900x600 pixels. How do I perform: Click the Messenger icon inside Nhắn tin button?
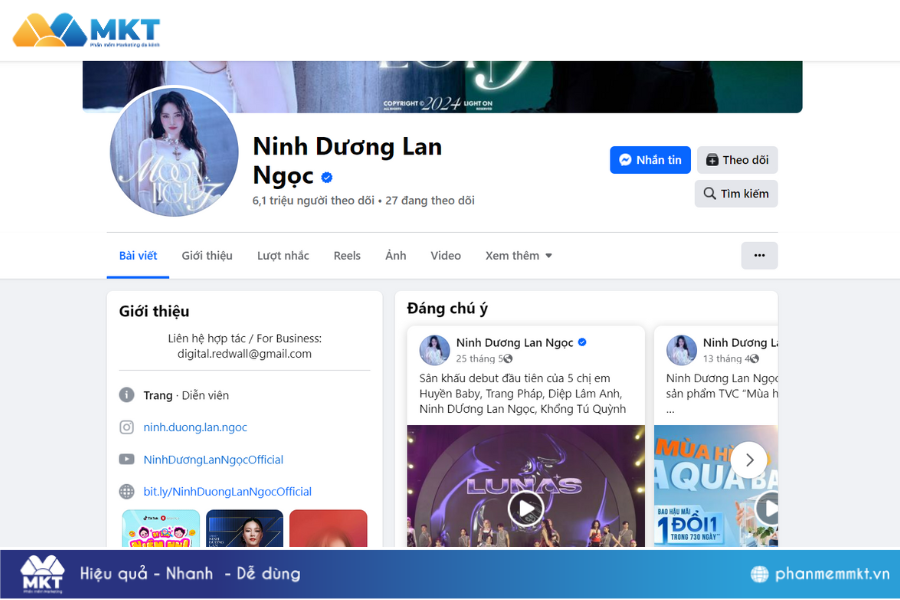pyautogui.click(x=625, y=160)
